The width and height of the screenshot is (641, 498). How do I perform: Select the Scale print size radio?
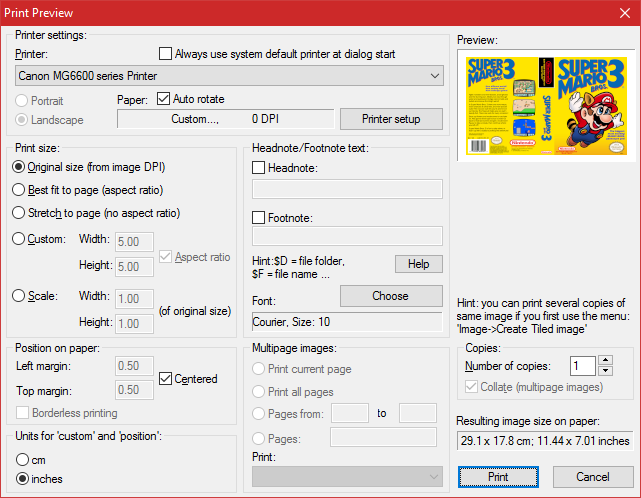(x=18, y=295)
